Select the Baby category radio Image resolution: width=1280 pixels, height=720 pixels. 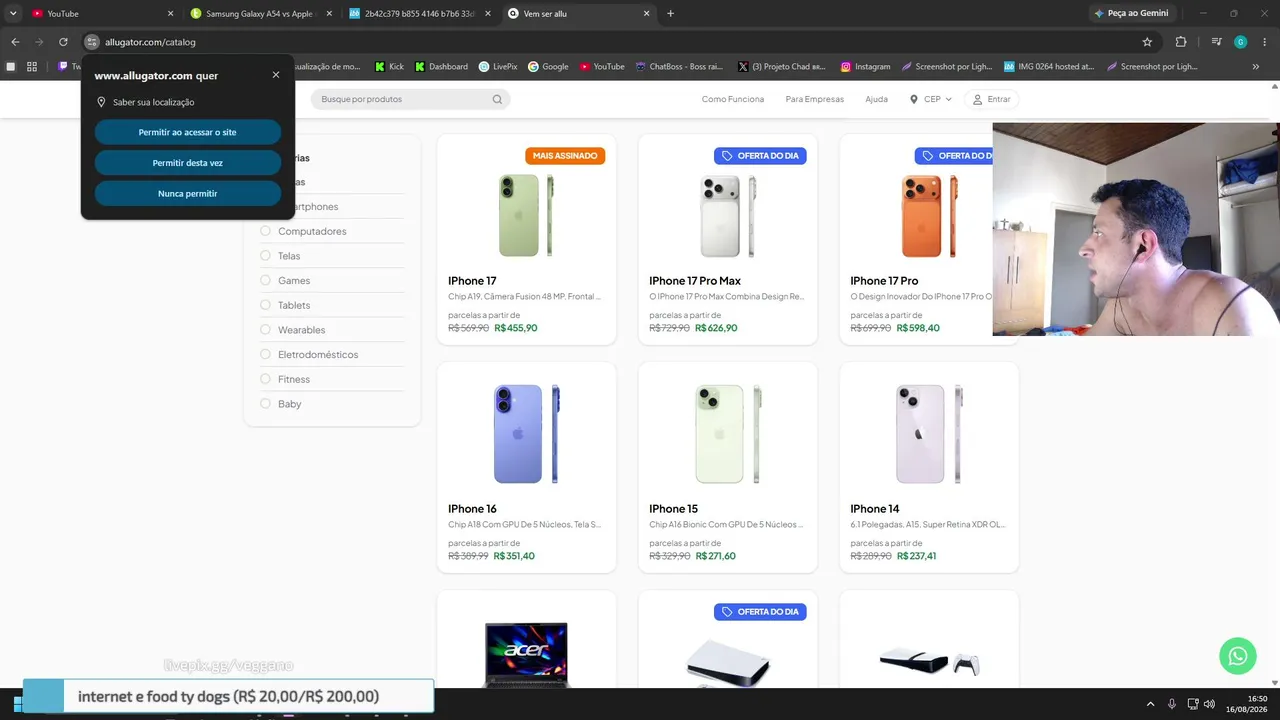tap(265, 404)
